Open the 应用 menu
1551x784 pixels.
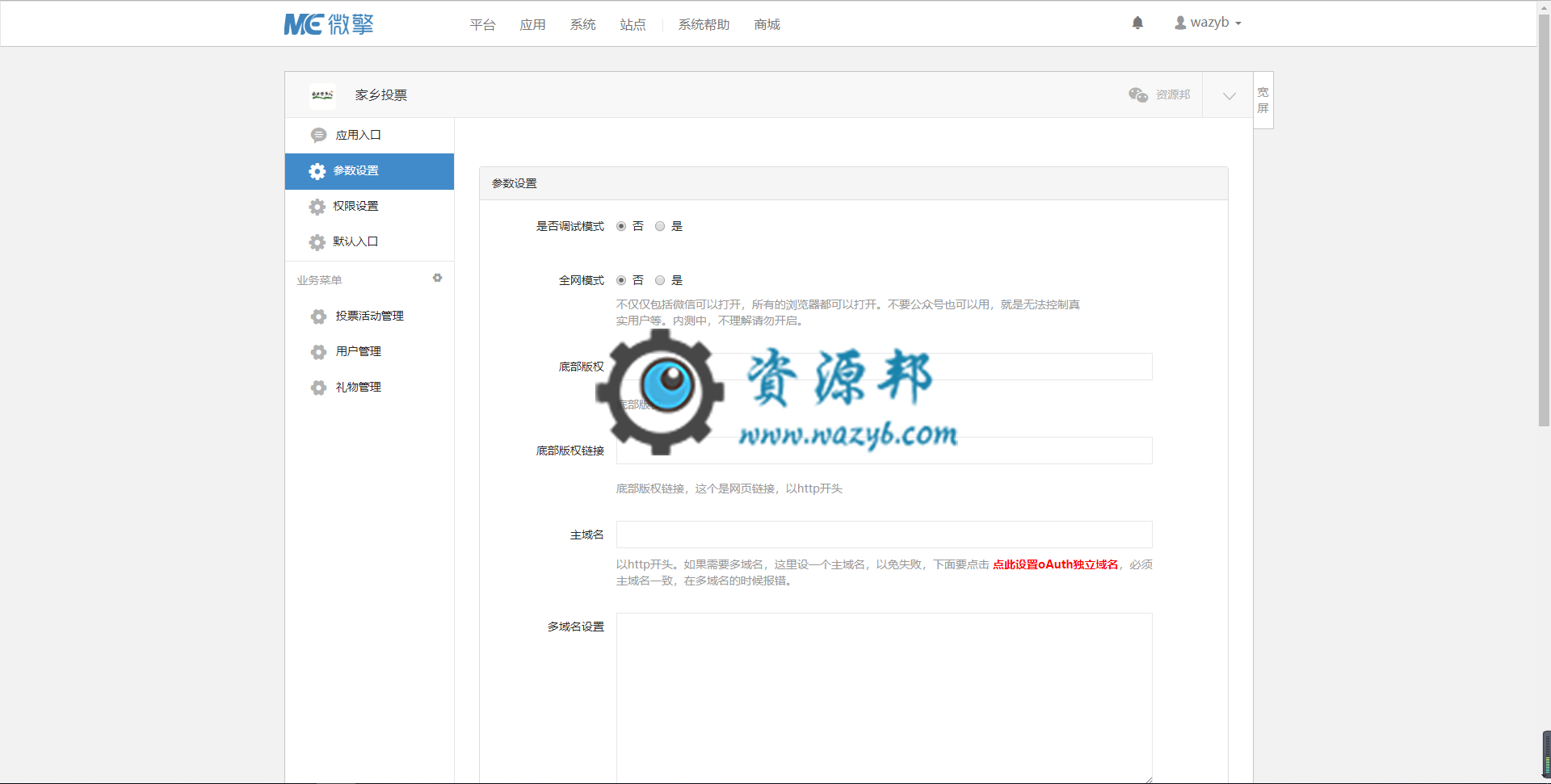pyautogui.click(x=532, y=25)
